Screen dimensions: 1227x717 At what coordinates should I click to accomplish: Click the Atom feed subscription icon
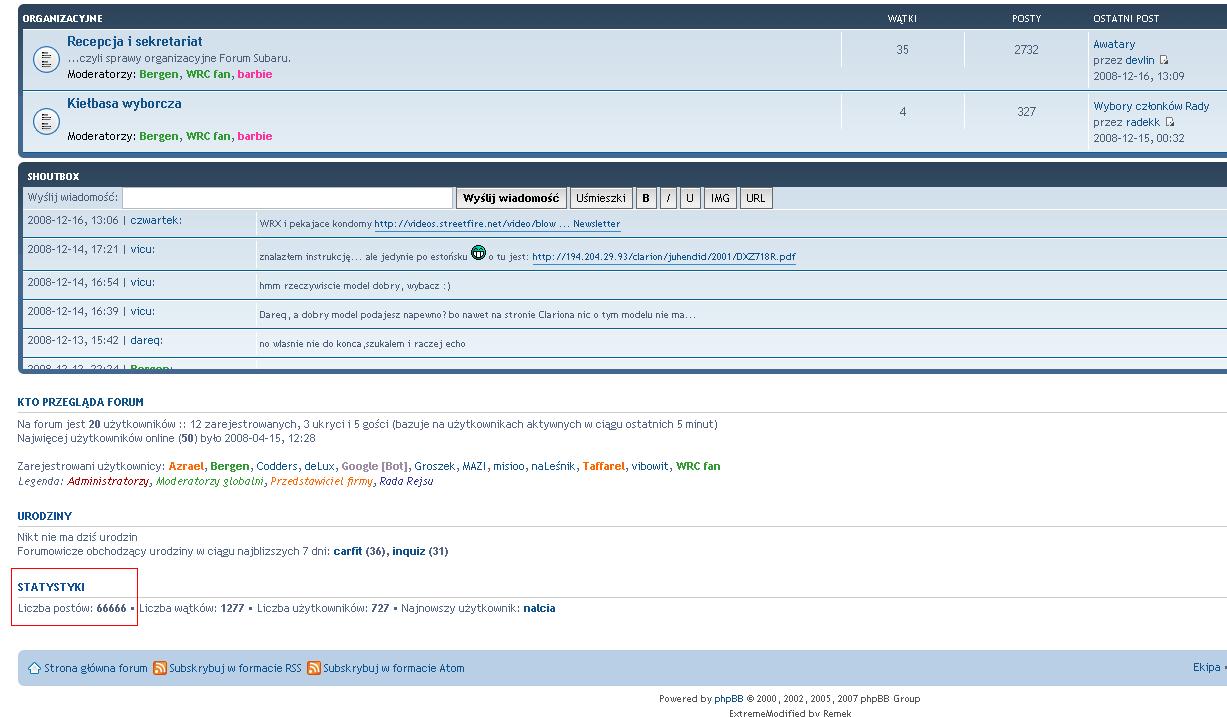[314, 668]
